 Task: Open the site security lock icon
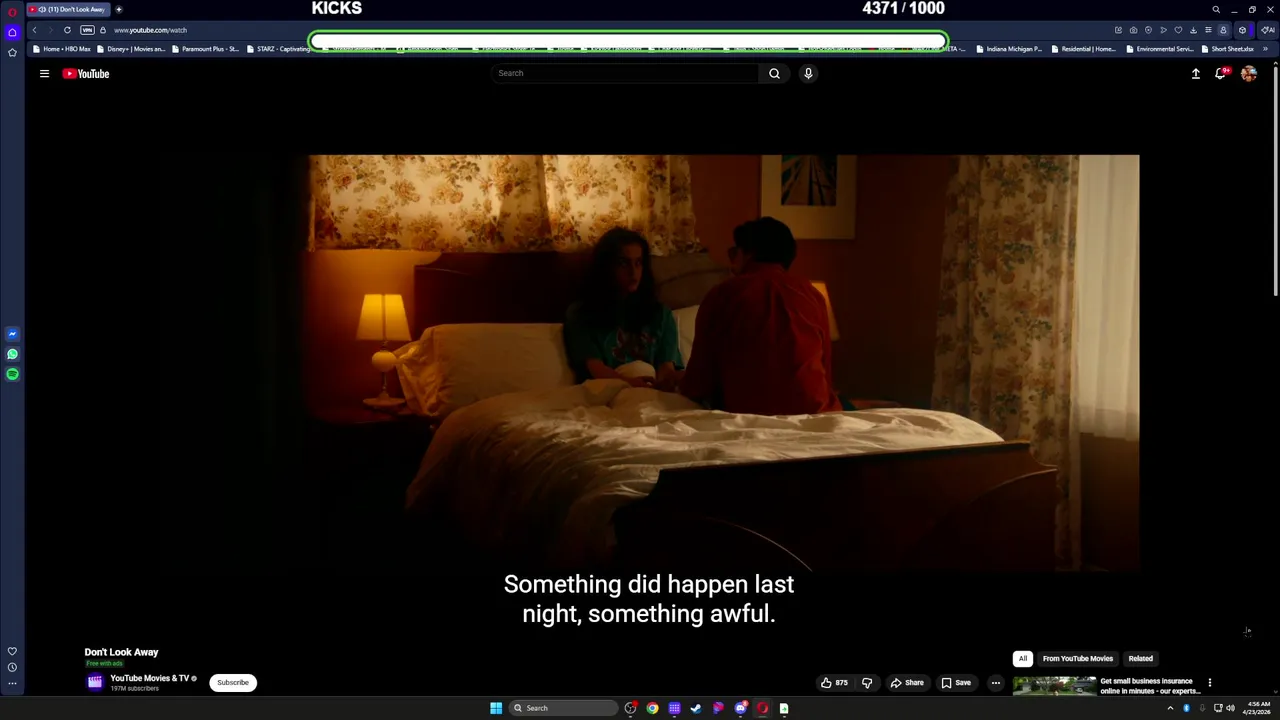pyautogui.click(x=102, y=30)
